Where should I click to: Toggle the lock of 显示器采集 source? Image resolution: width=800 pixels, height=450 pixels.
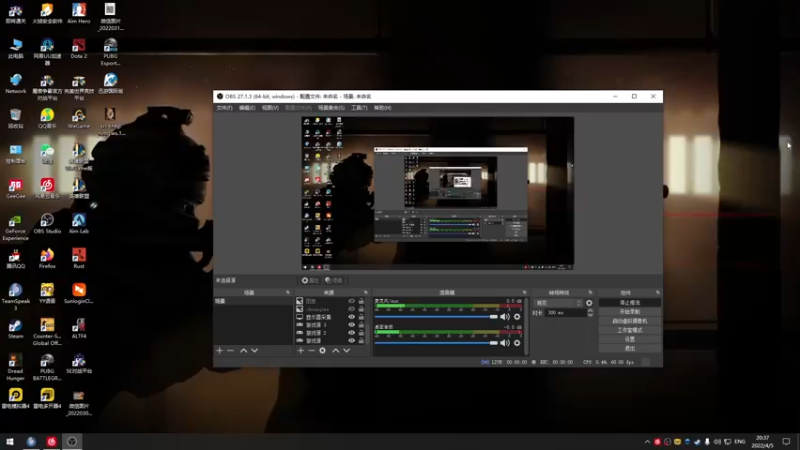[361, 317]
